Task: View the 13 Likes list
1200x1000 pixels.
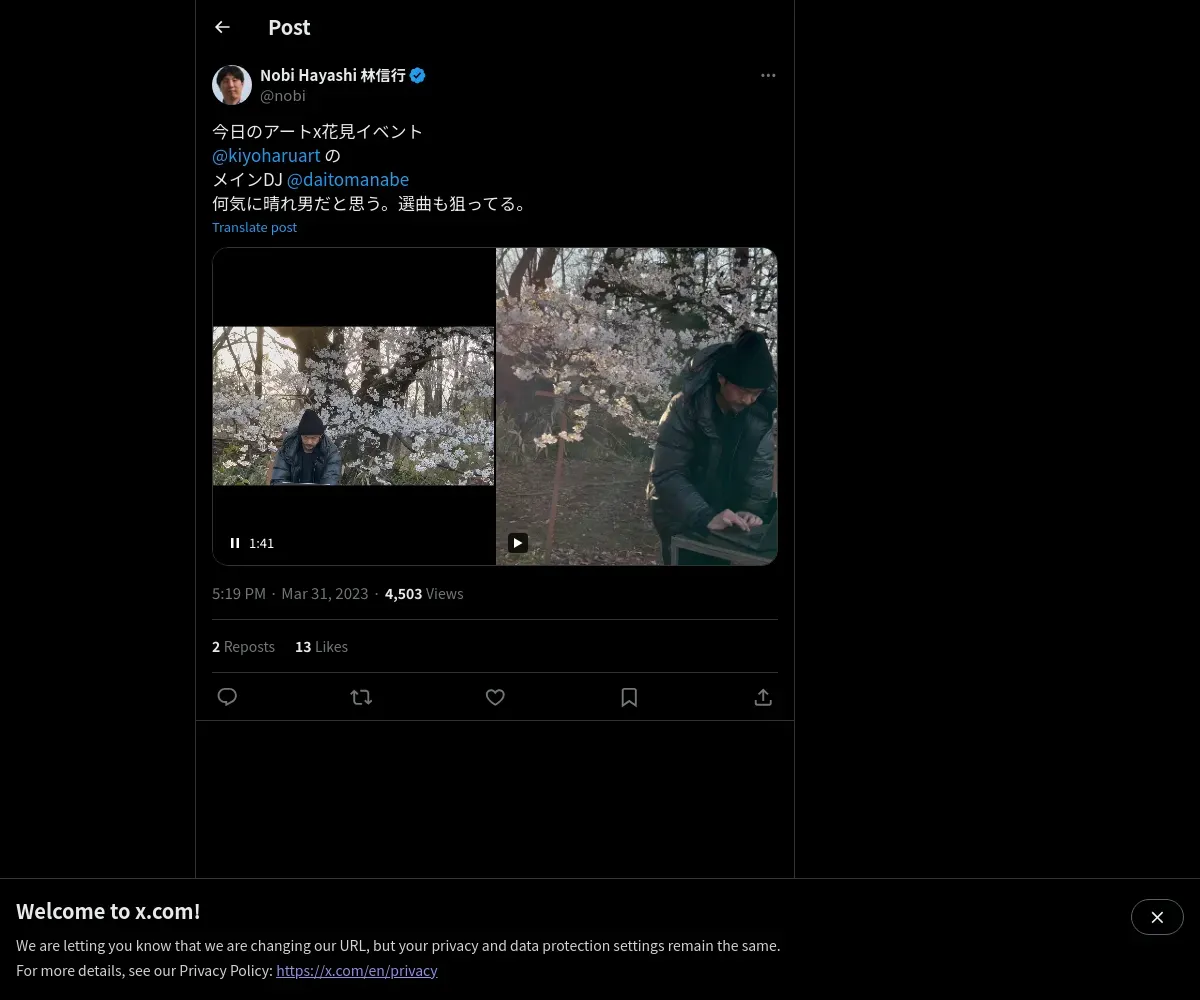Action: click(x=321, y=647)
